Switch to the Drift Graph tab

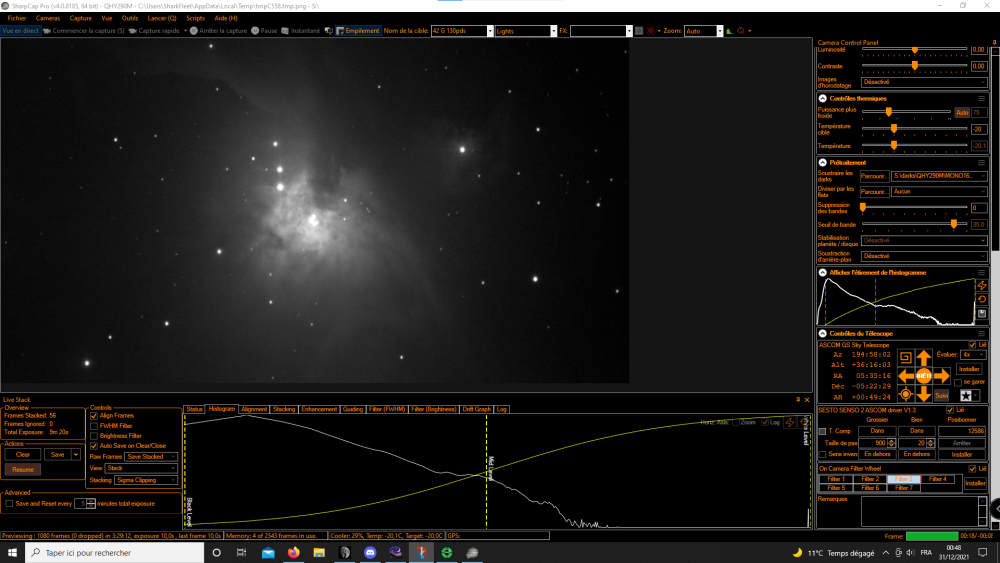tap(476, 409)
